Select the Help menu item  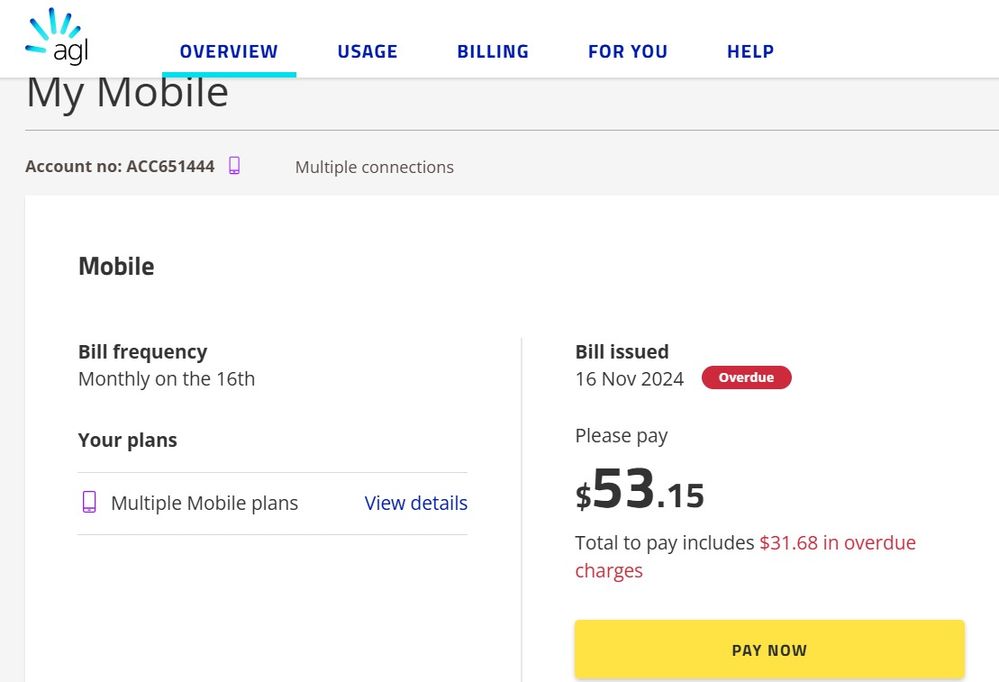coord(750,52)
